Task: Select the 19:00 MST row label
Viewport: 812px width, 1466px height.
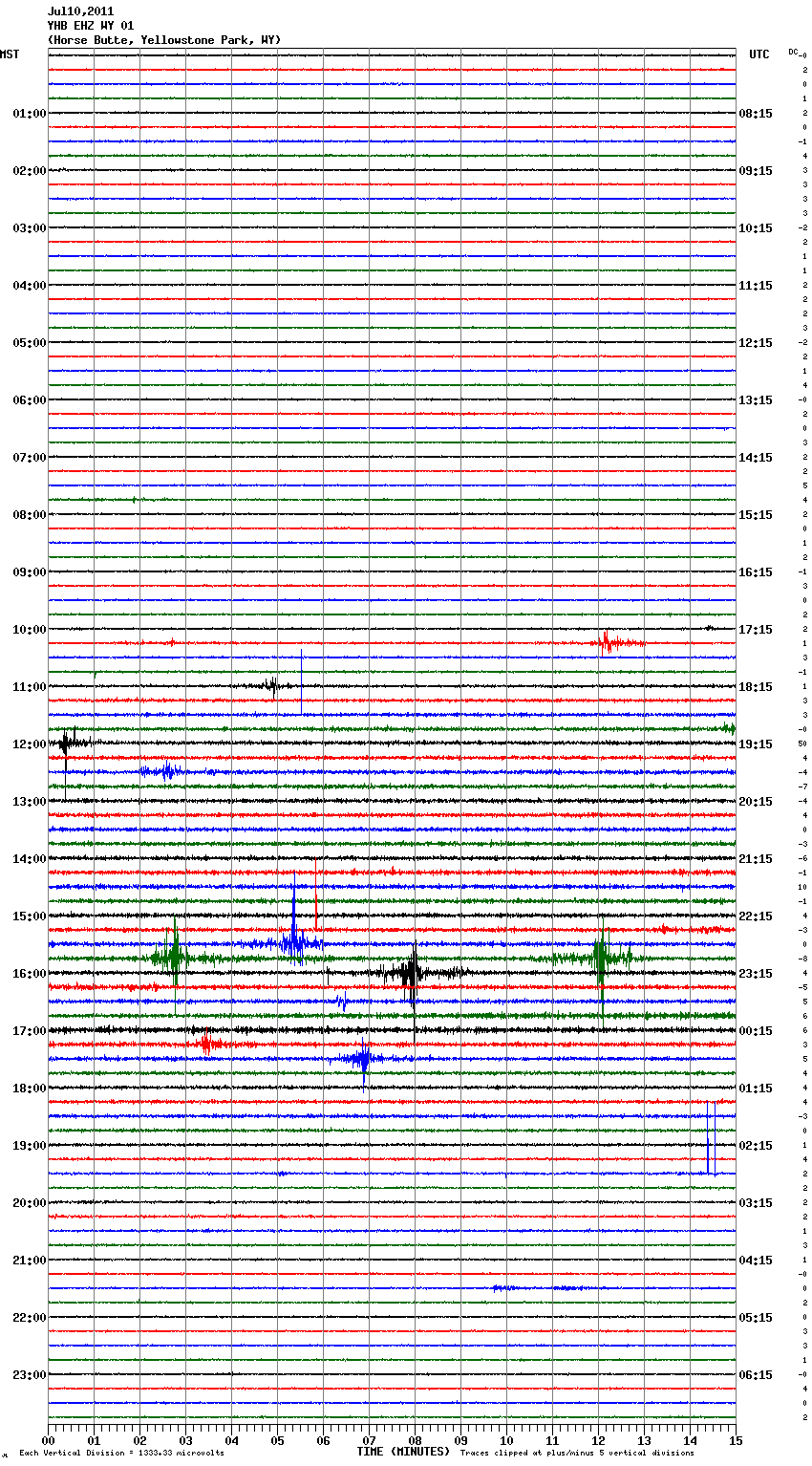Action: tap(29, 1146)
